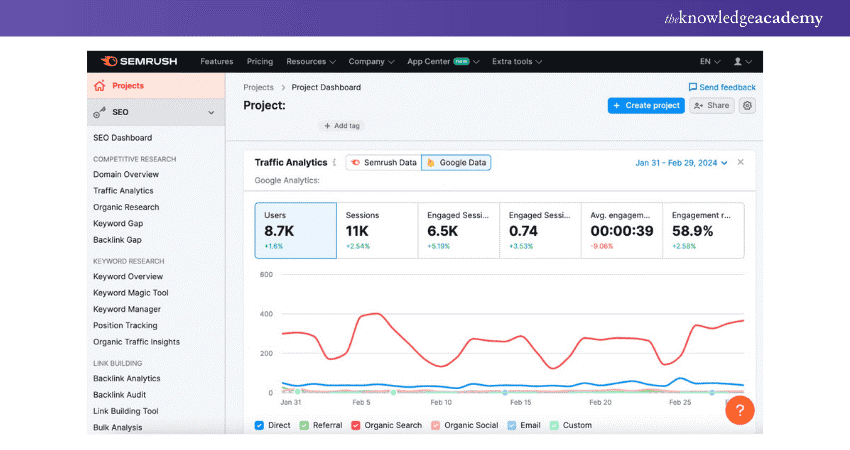Open Domain Overview
Image resolution: width=850 pixels, height=450 pixels.
click(x=126, y=175)
